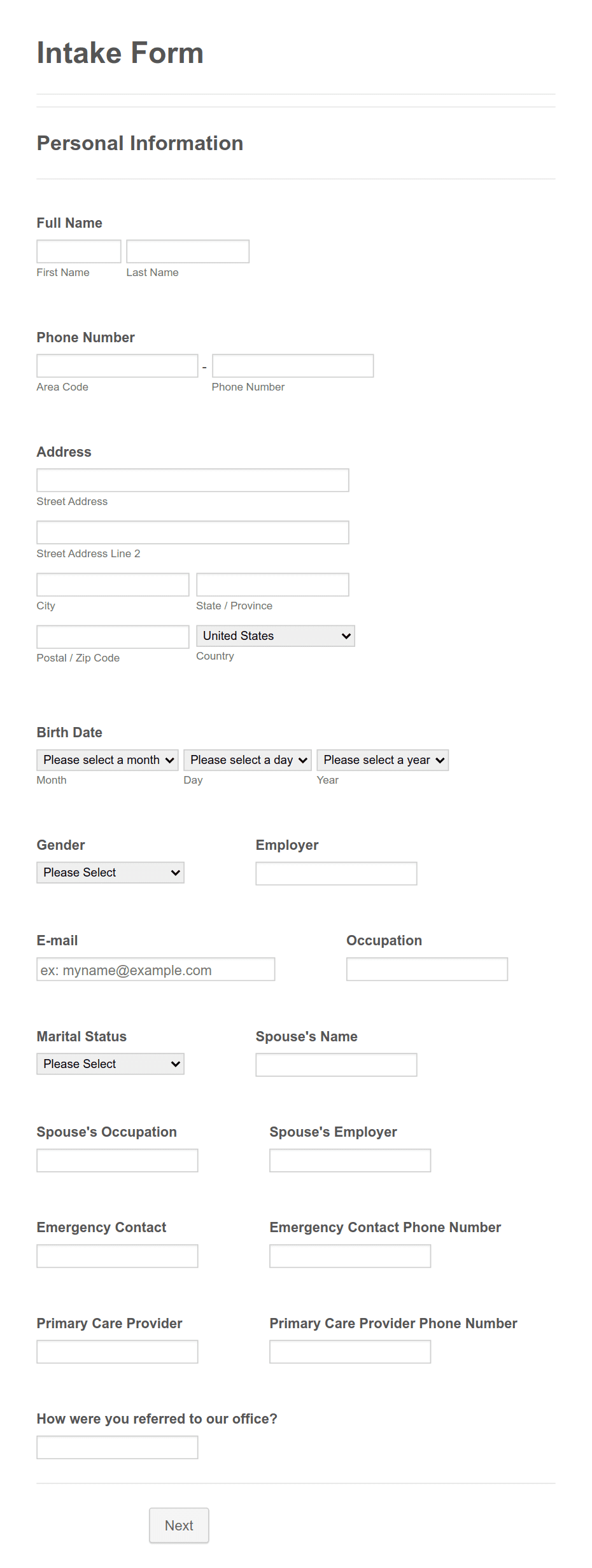
Task: Open the Country dropdown showing United States
Action: [x=275, y=635]
